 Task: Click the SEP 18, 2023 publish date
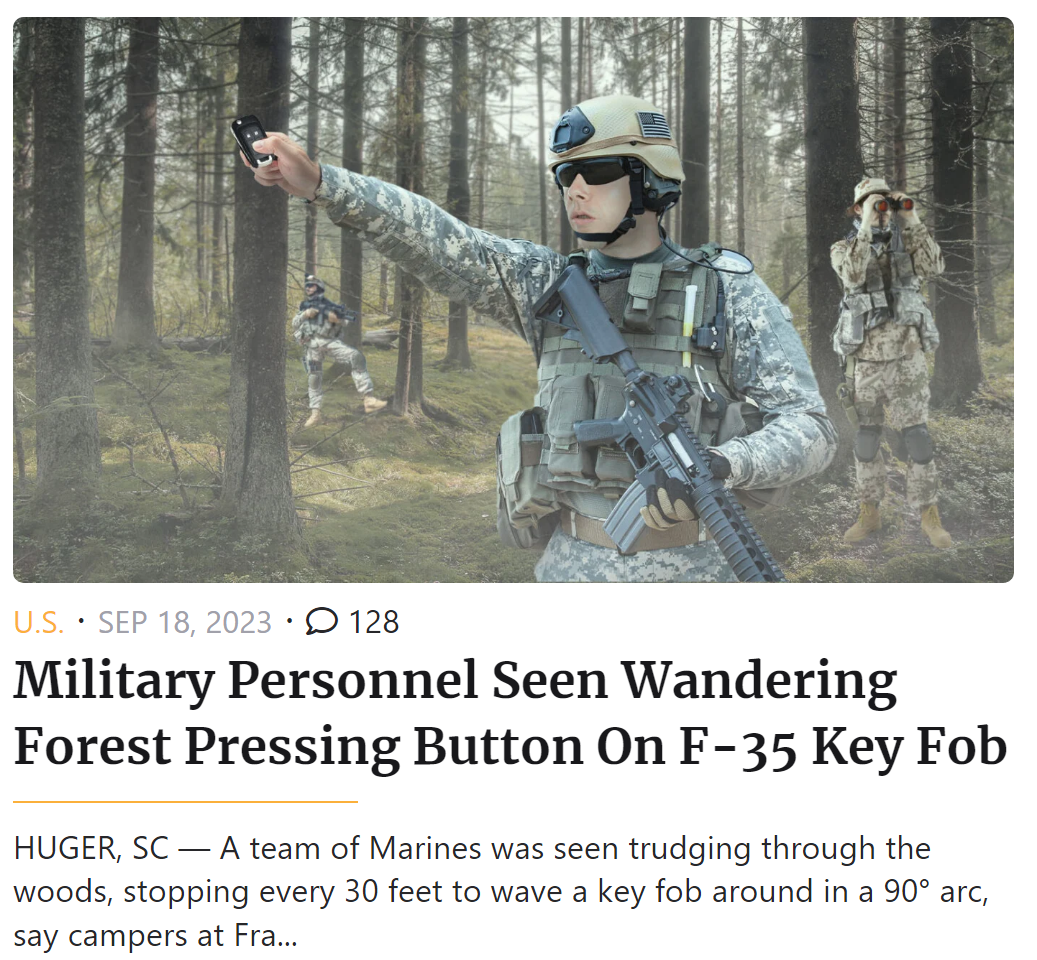(x=185, y=622)
